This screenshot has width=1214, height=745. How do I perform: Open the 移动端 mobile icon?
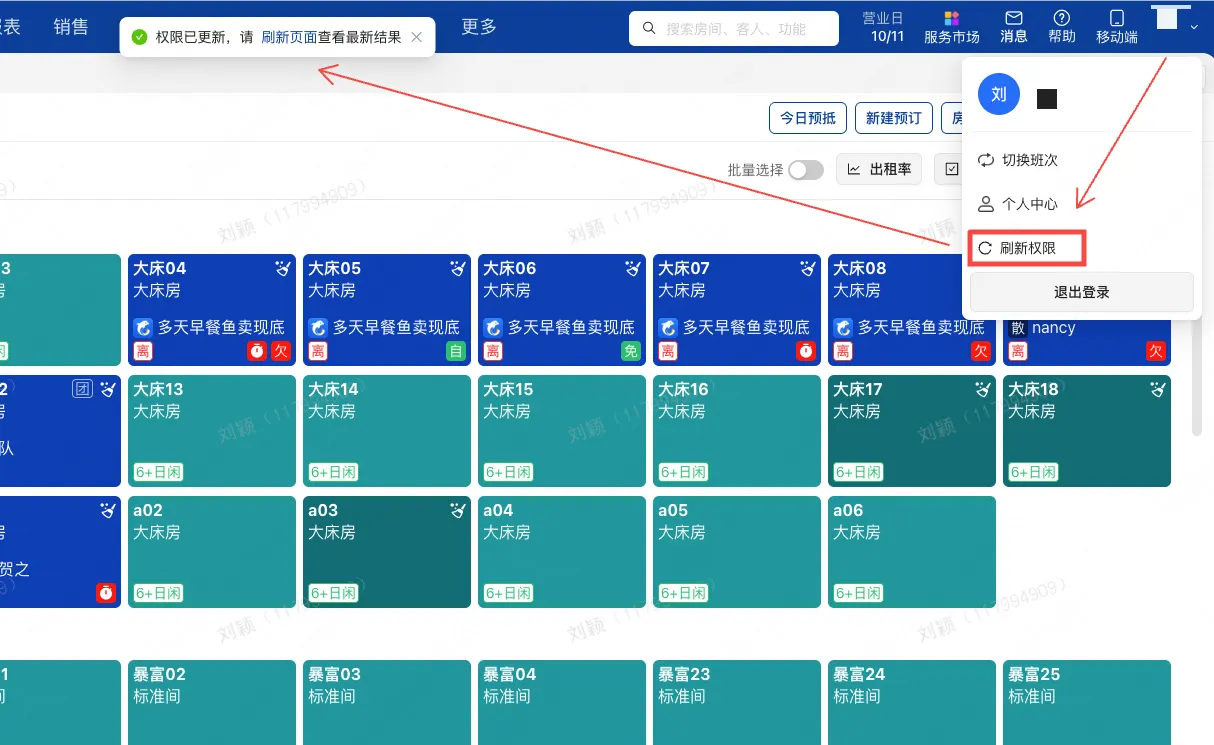[x=1116, y=25]
